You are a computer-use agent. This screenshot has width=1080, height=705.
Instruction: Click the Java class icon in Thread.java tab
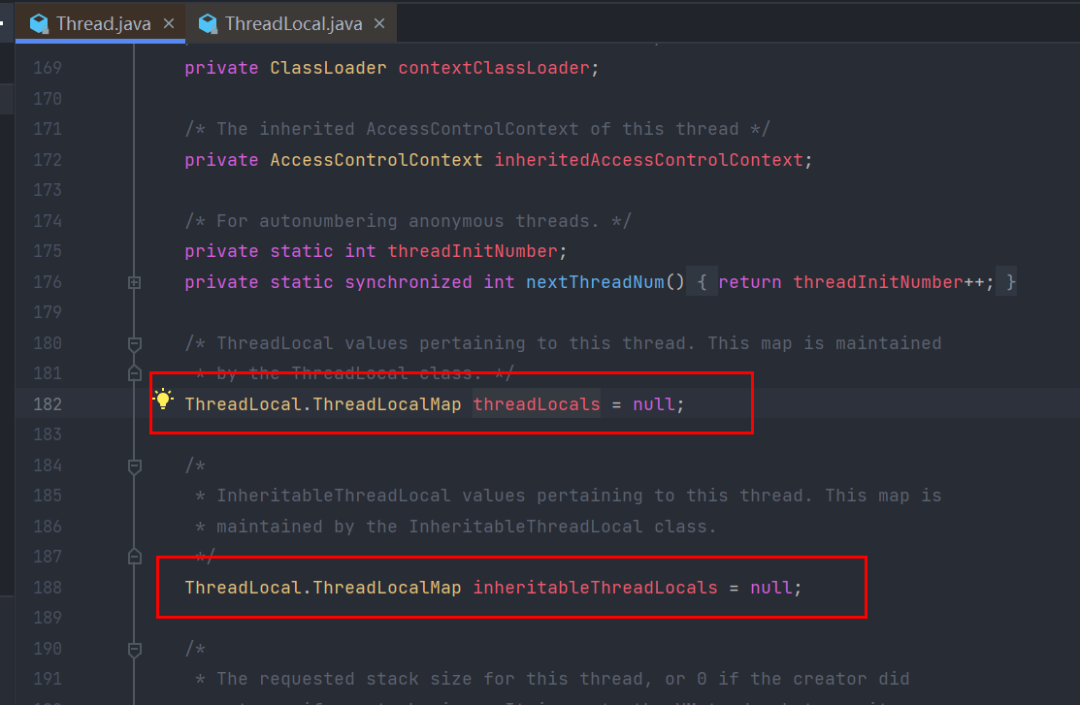[x=40, y=22]
